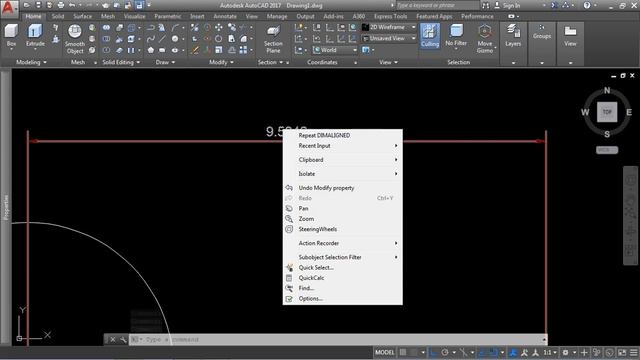Click the Smooth Object mesh tool
Image resolution: width=640 pixels, height=360 pixels.
point(75,39)
